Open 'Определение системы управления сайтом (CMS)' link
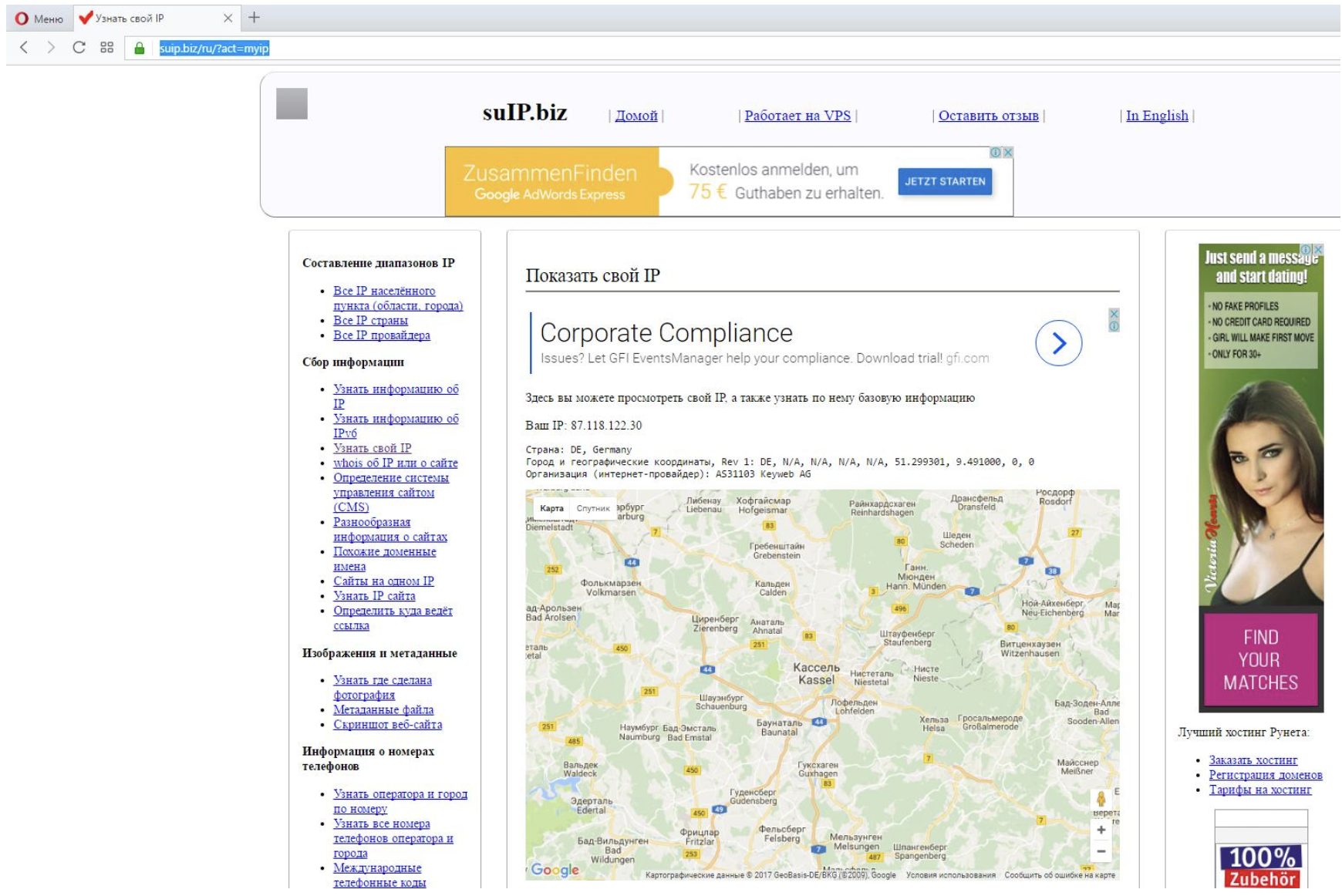 (x=391, y=493)
